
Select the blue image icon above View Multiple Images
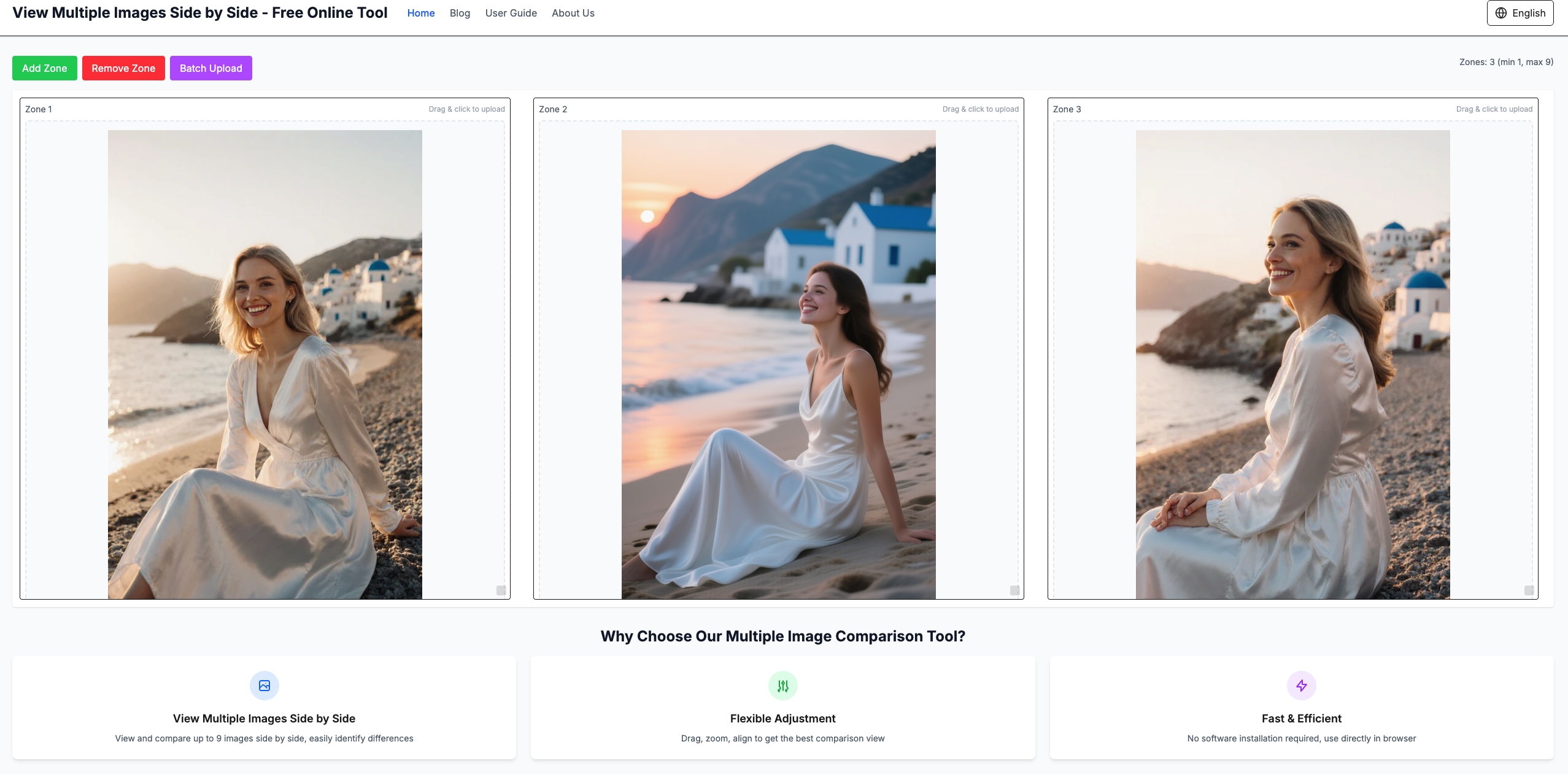(x=263, y=686)
